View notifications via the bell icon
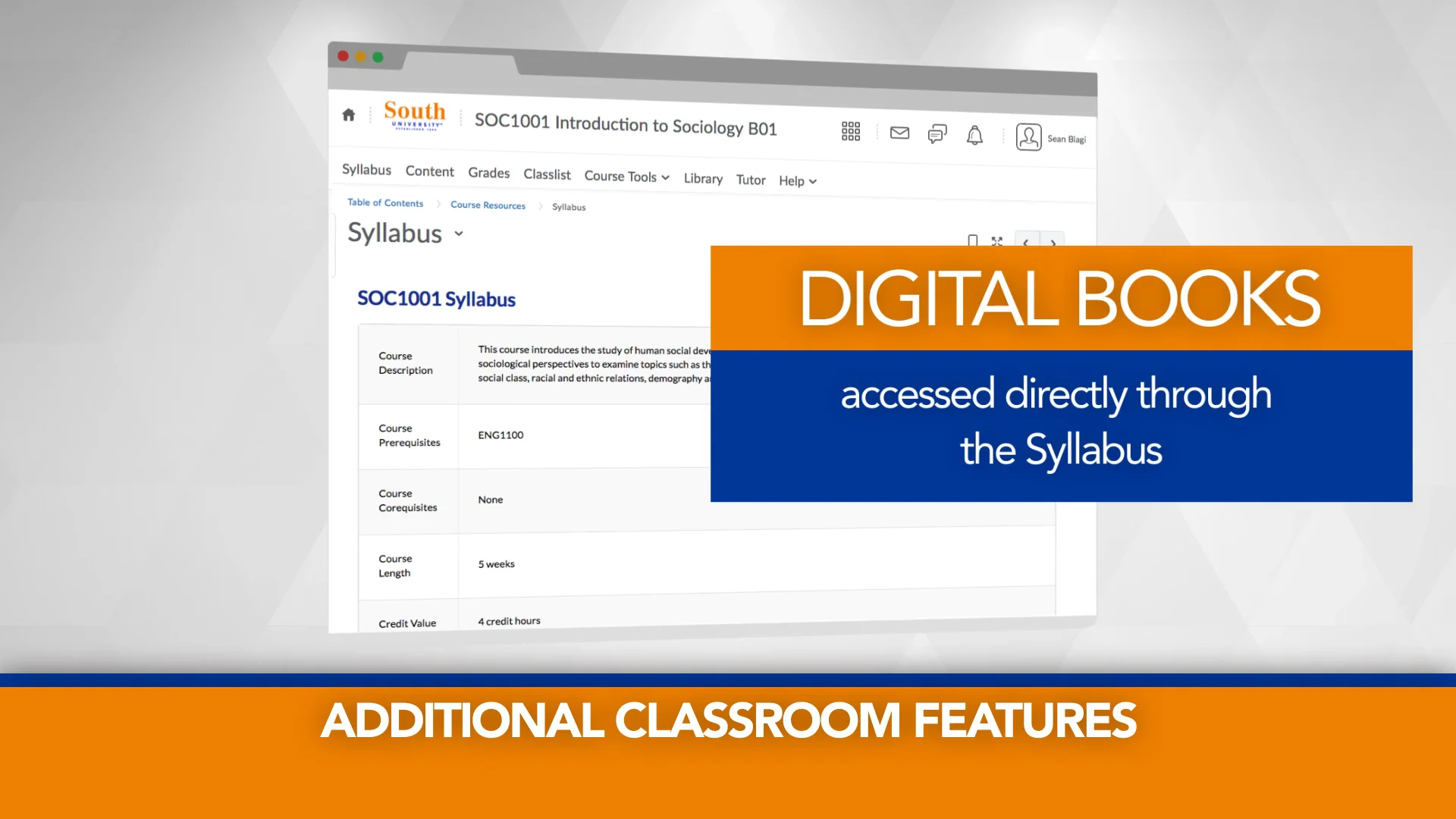The height and width of the screenshot is (819, 1456). 974,135
